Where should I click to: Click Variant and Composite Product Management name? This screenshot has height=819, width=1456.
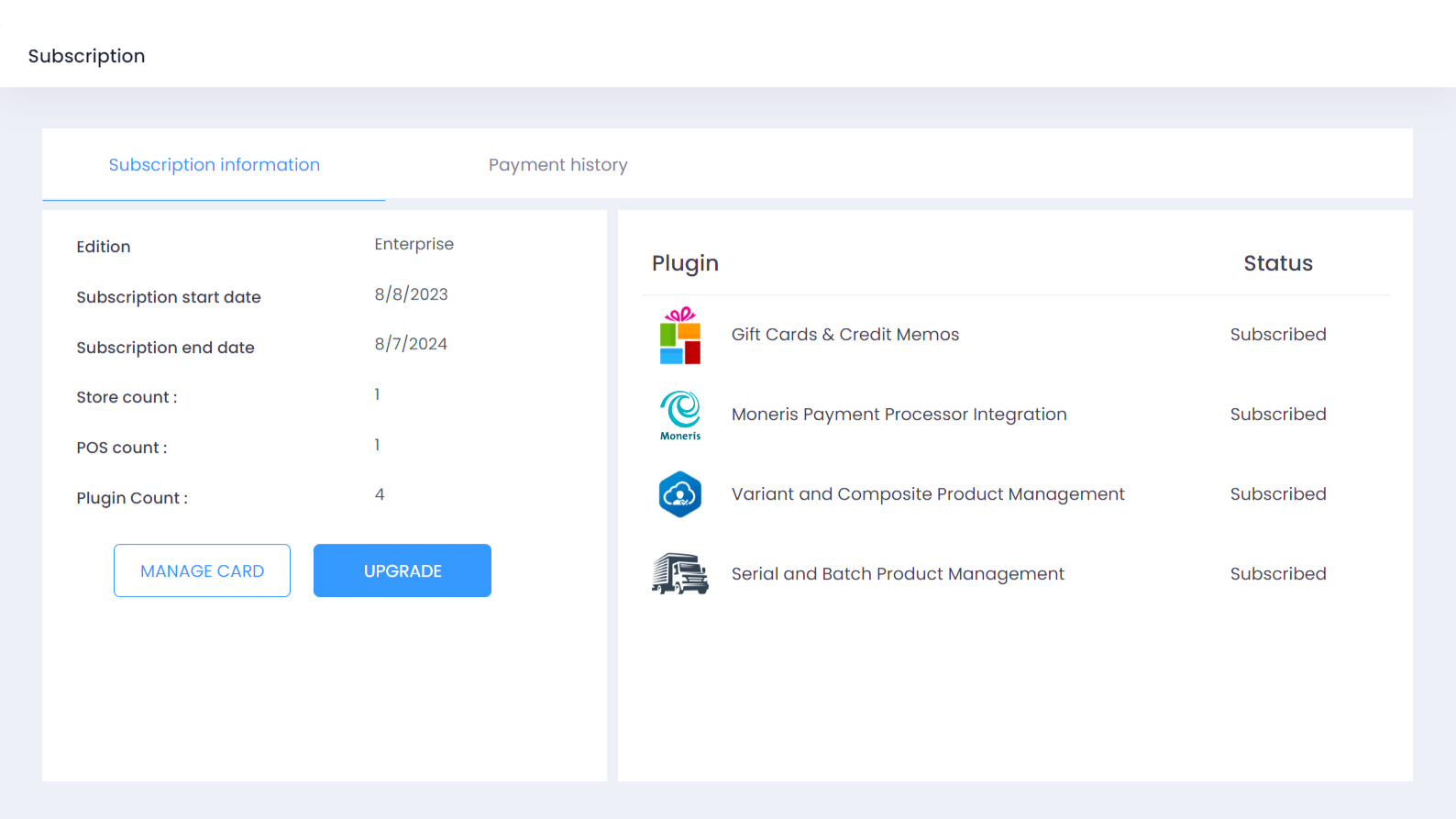click(927, 494)
